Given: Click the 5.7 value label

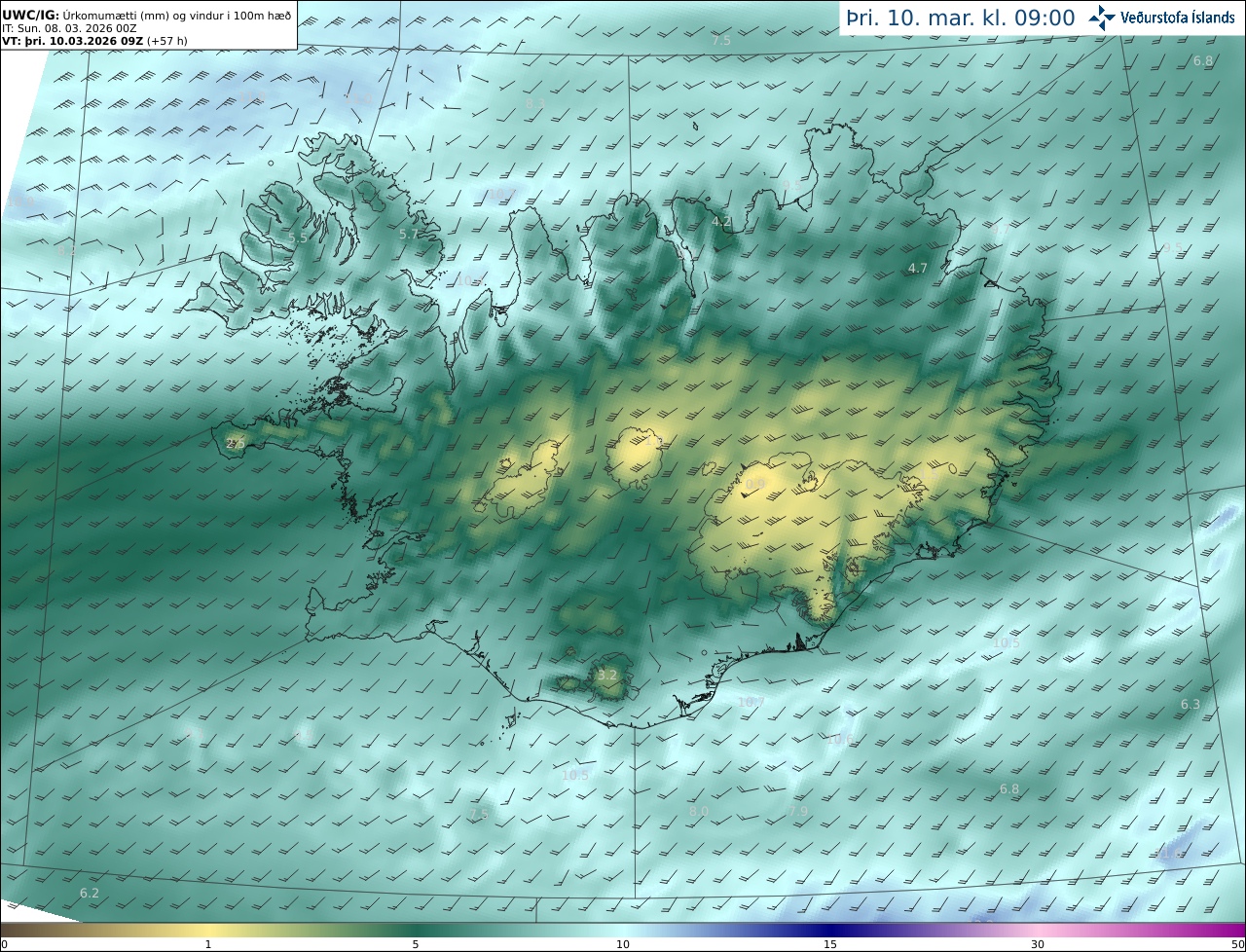Looking at the screenshot, I should (409, 234).
